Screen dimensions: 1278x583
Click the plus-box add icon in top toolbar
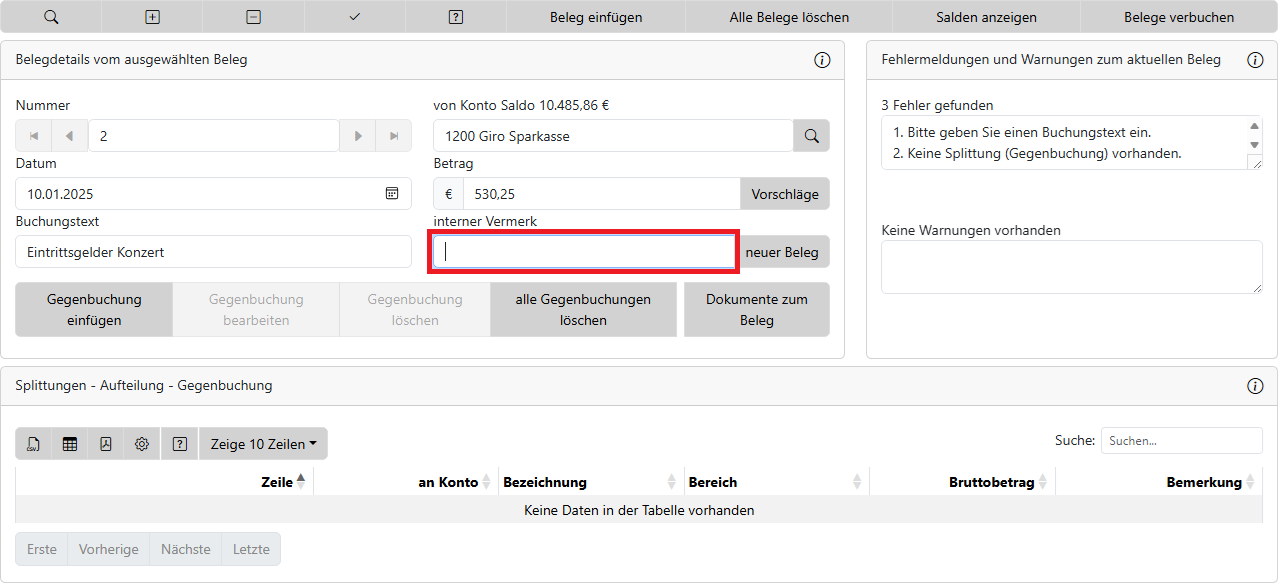pyautogui.click(x=152, y=17)
